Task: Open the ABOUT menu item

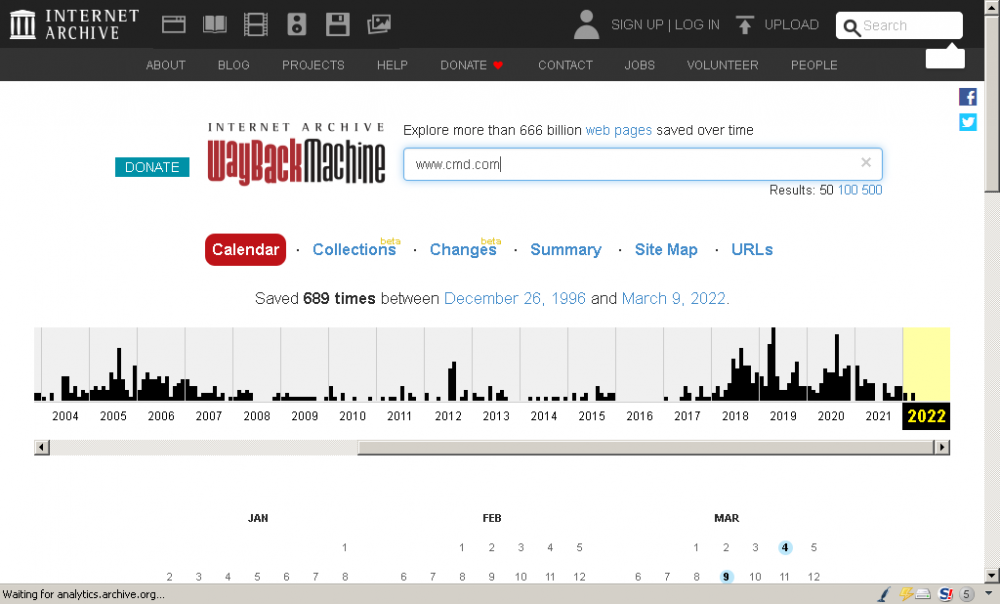Action: (166, 65)
